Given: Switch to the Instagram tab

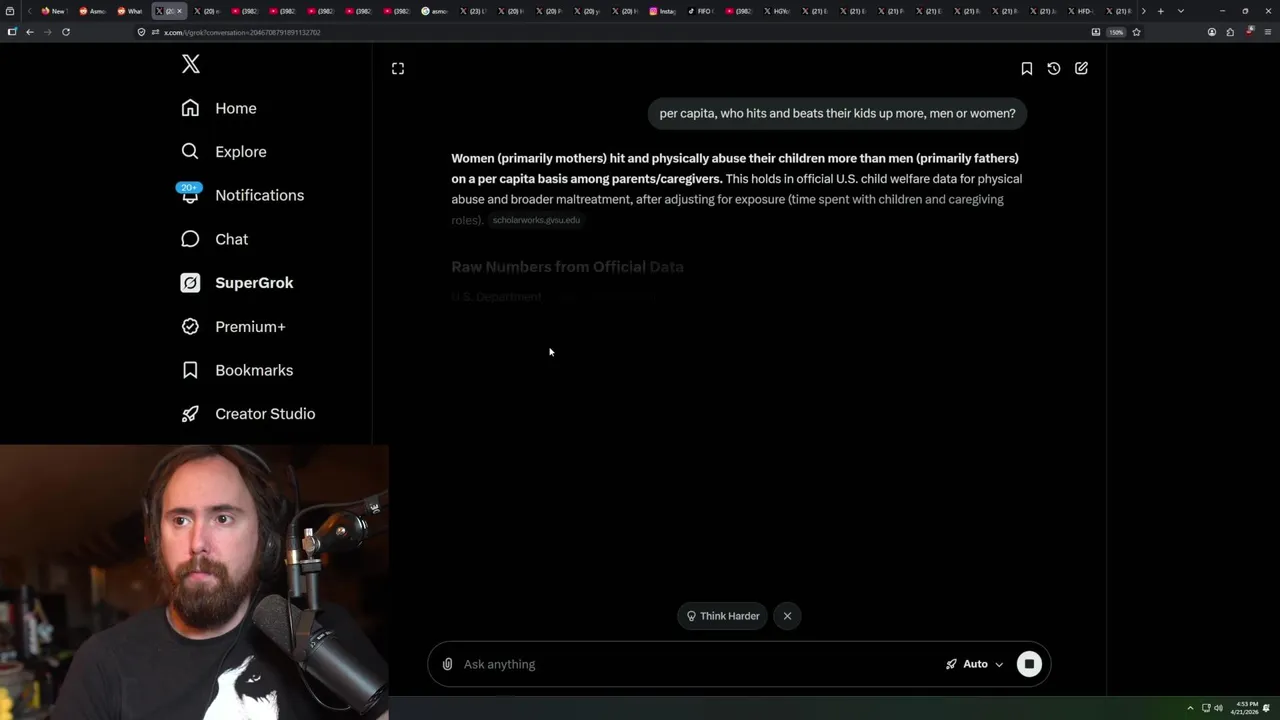Looking at the screenshot, I should tap(662, 11).
